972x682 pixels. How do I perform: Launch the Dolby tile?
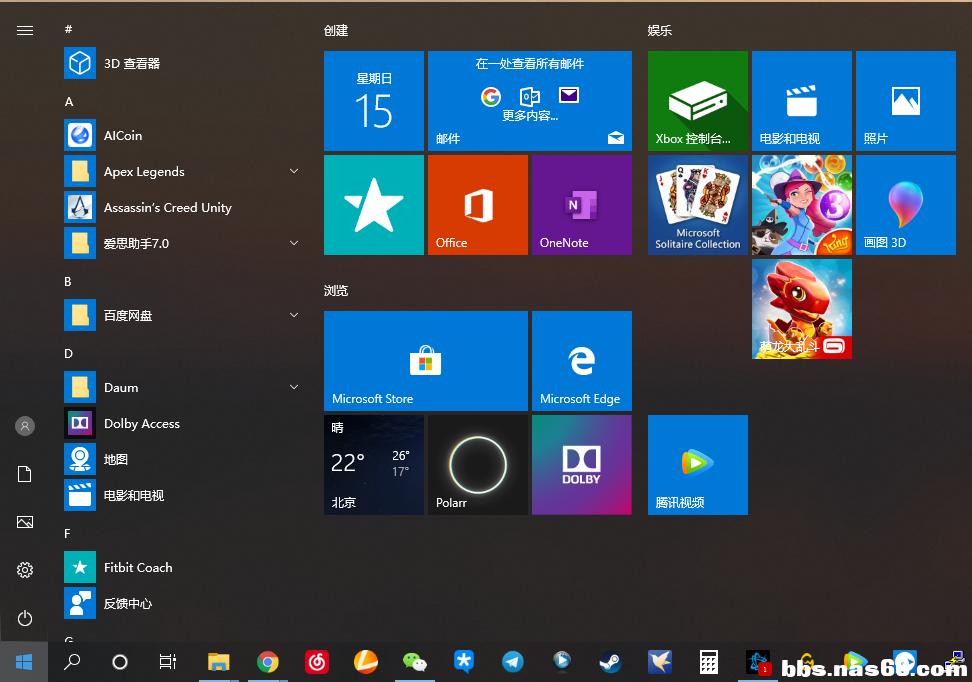[581, 464]
